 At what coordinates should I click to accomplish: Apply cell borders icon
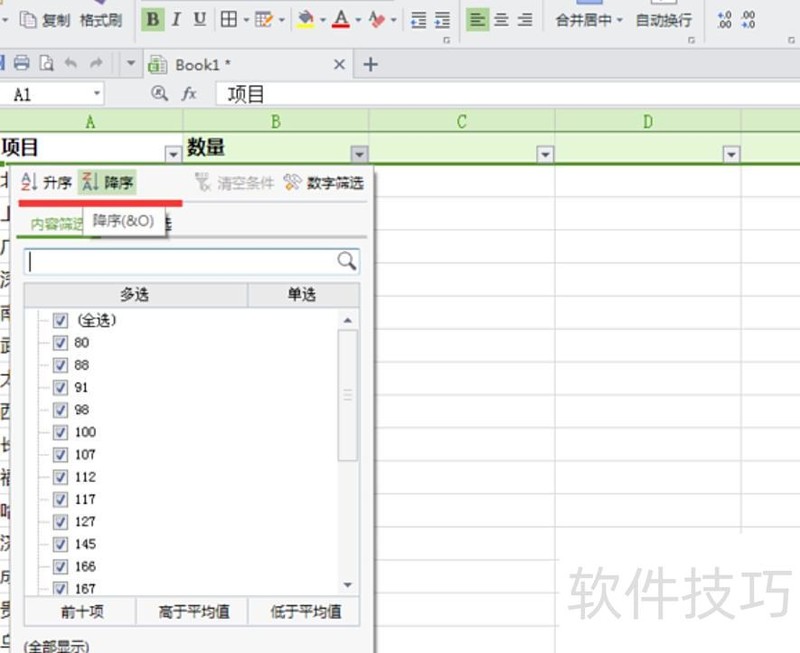(x=229, y=19)
